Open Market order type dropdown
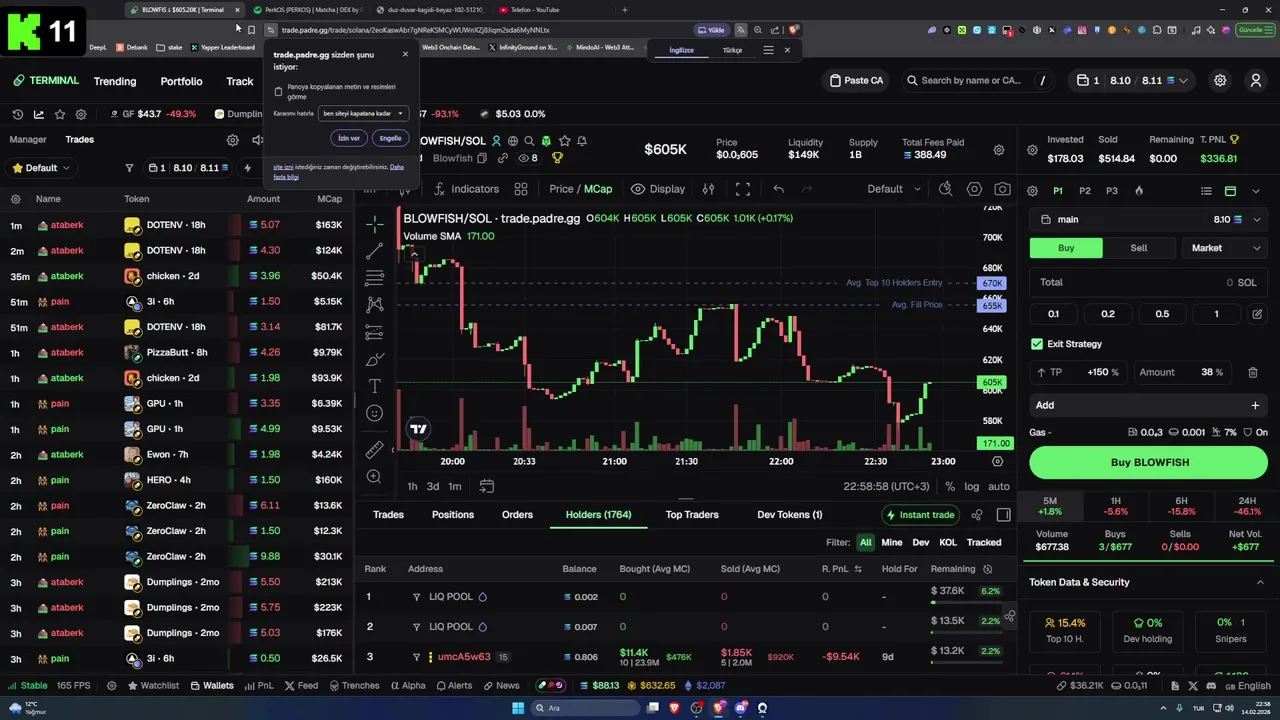1280x720 pixels. pos(1225,248)
